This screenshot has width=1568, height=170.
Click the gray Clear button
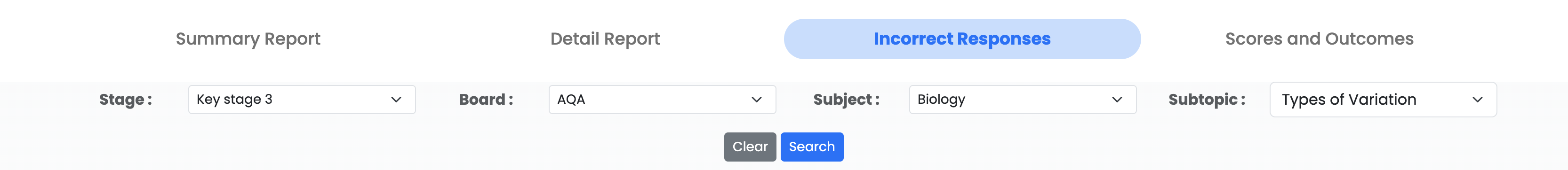coord(750,147)
